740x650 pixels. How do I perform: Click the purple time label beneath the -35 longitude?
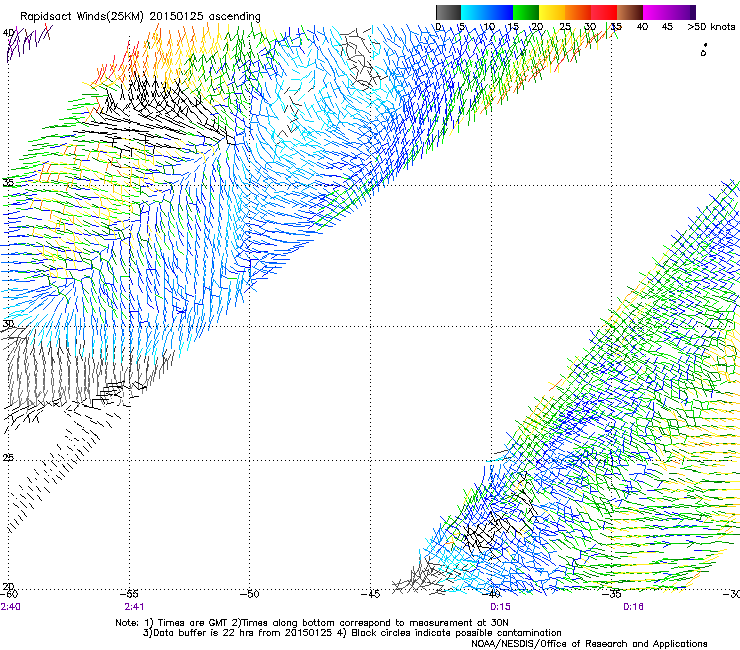[633, 607]
